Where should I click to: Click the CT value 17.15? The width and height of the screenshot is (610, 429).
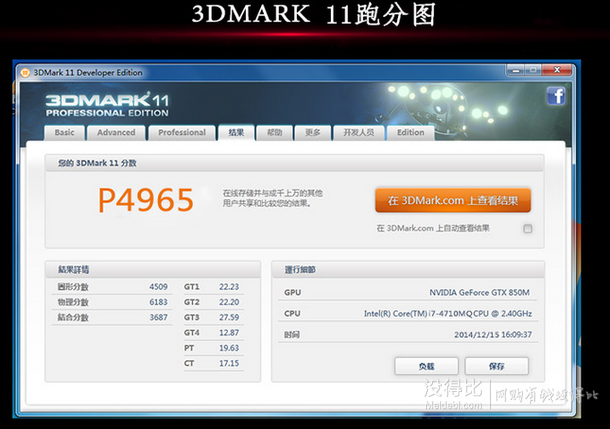point(229,363)
